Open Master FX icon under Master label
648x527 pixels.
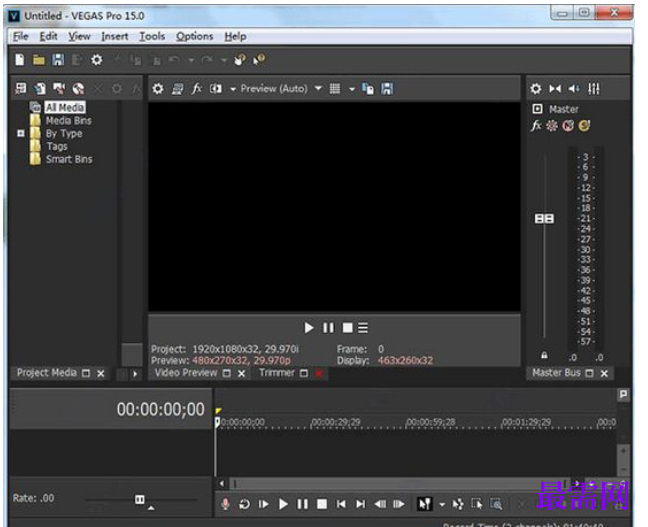click(536, 125)
